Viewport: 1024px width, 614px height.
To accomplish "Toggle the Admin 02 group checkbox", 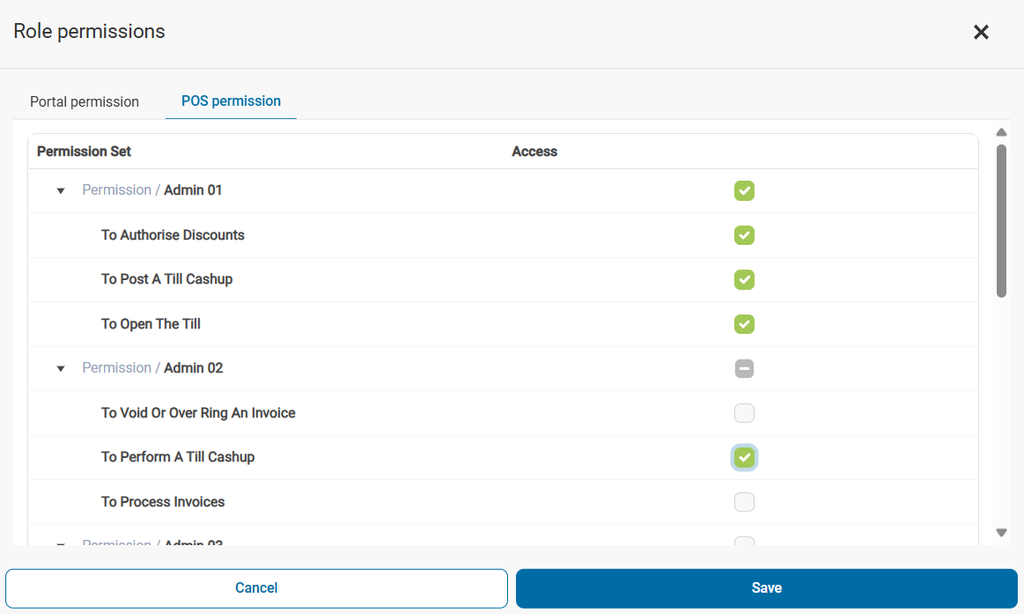I will tap(744, 368).
